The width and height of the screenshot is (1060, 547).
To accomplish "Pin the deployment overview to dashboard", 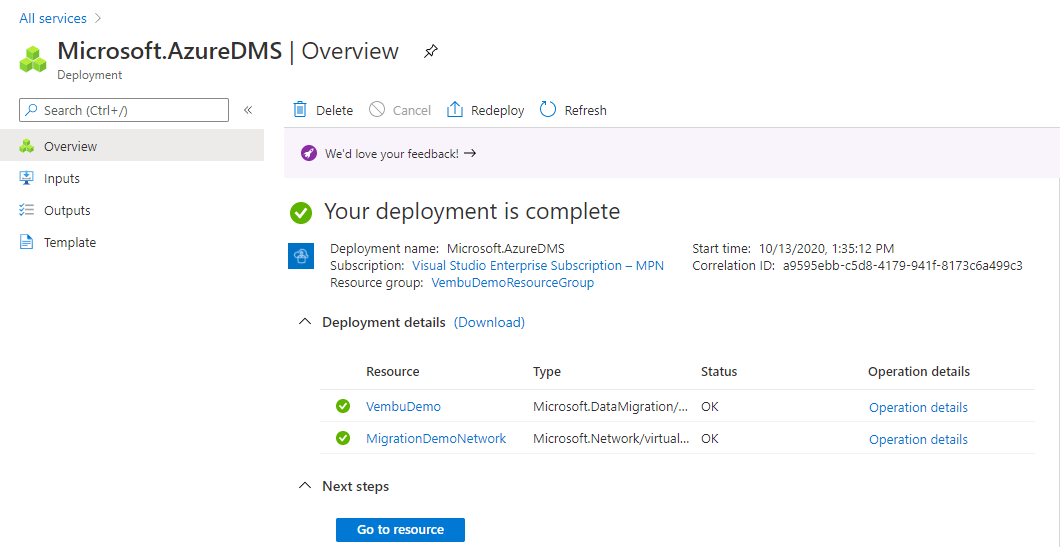I will click(431, 51).
